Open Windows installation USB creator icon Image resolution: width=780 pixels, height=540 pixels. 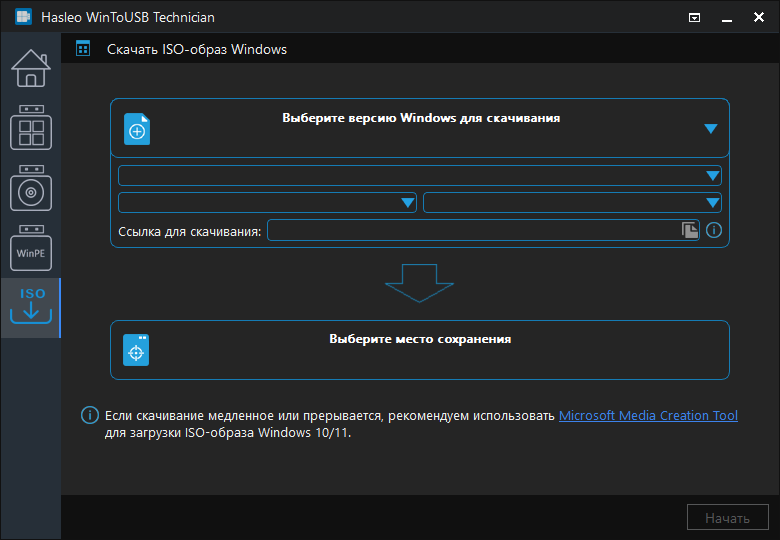(31, 188)
